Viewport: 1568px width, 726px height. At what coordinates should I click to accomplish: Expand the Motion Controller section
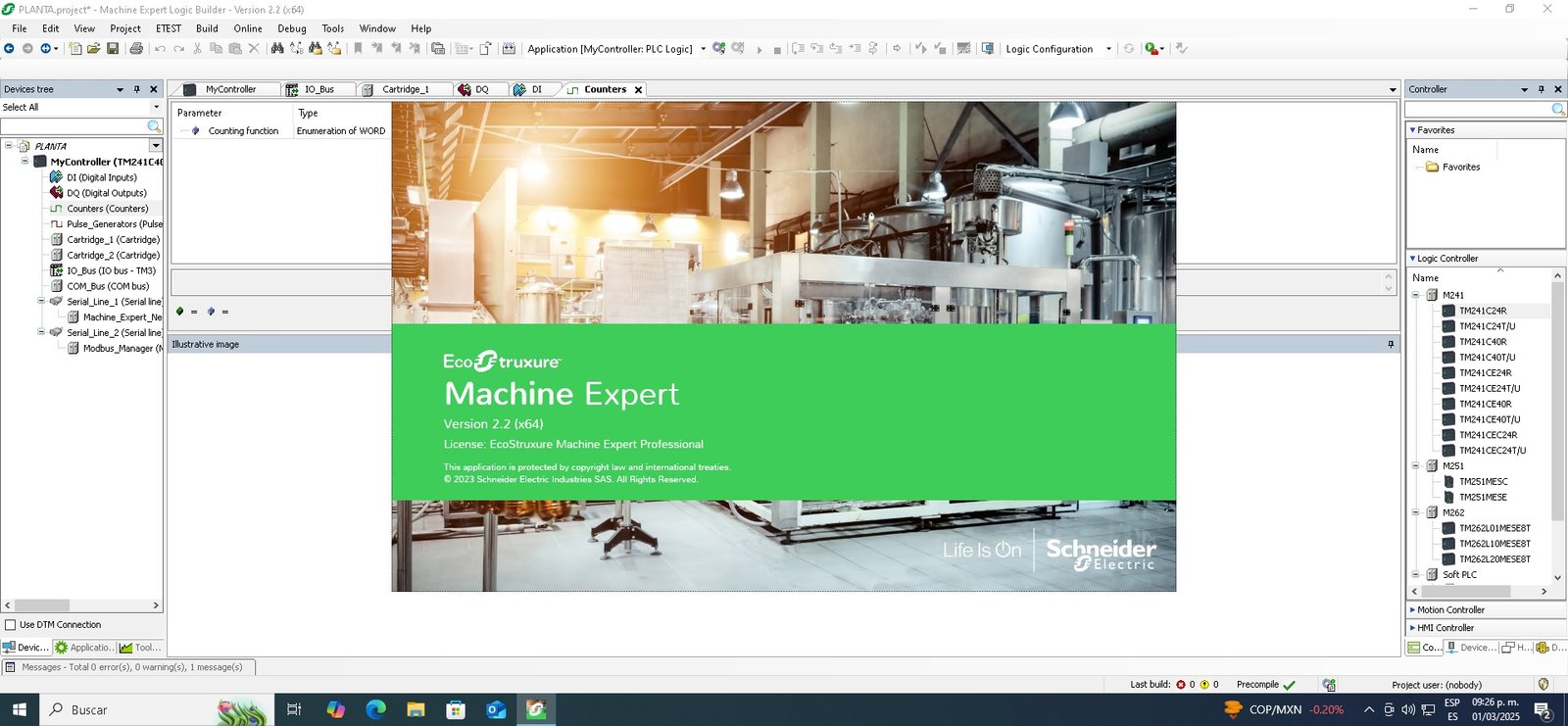[1412, 609]
